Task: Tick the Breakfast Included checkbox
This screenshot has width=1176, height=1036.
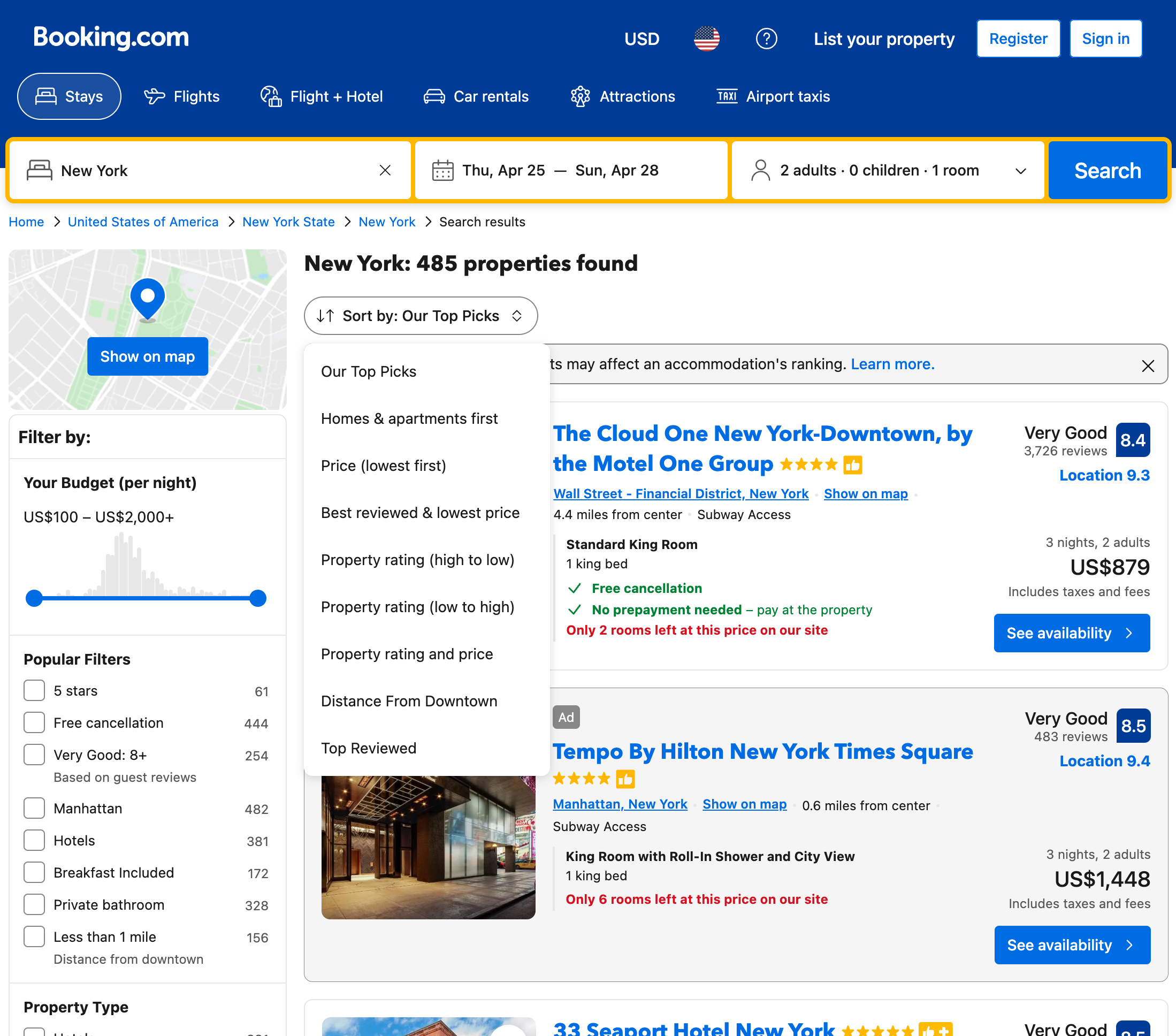Action: pos(35,873)
